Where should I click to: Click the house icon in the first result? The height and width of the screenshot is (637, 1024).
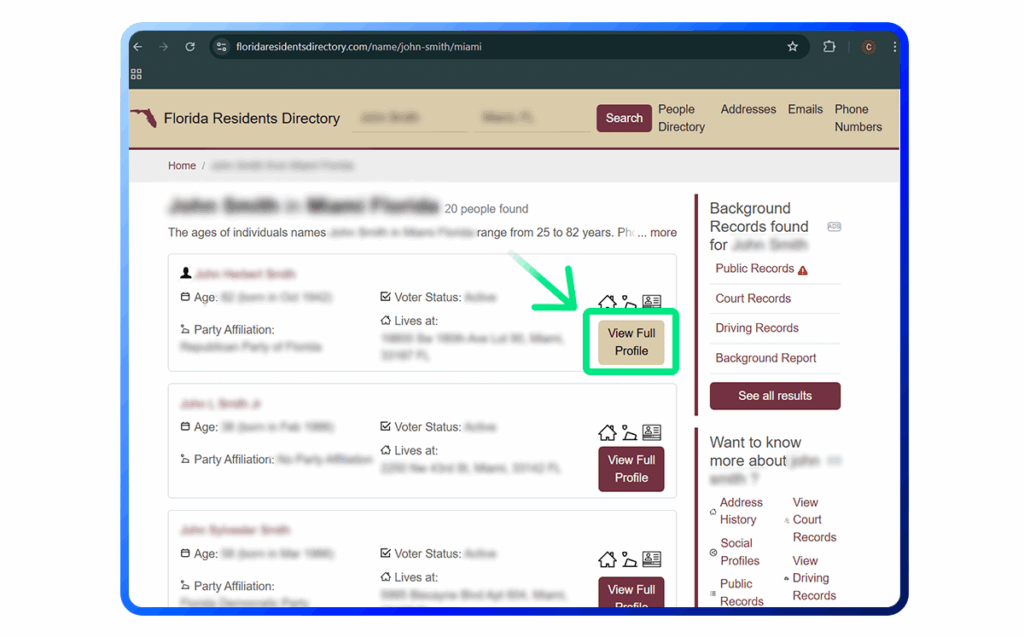[607, 302]
